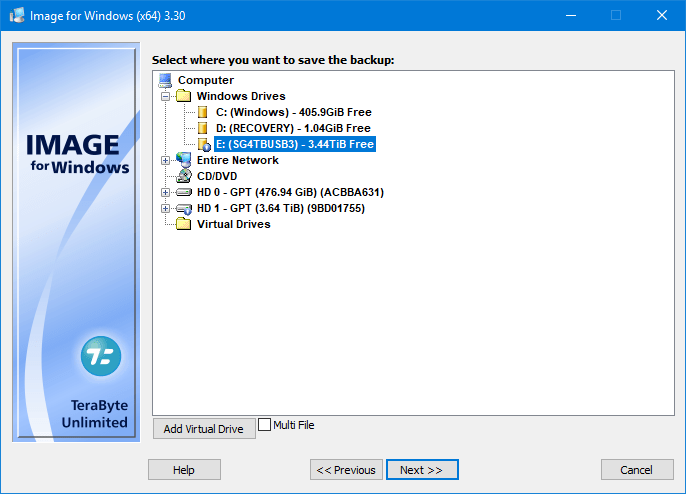Screen dimensions: 686x494
Task: Click the E: SG4TBUSB3 drive icon
Action: tap(204, 144)
